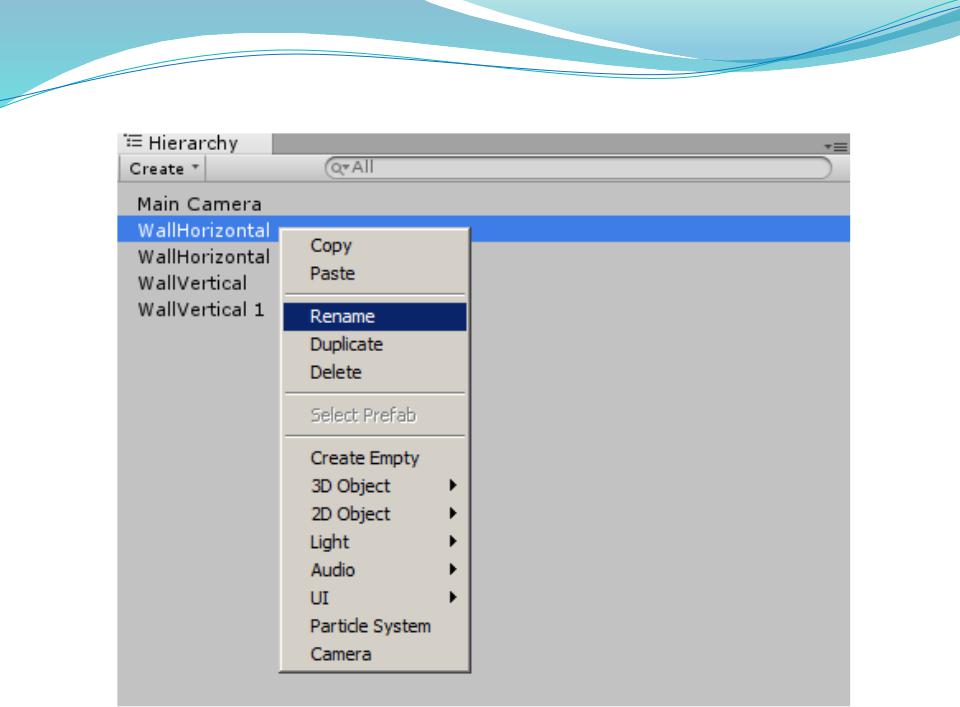Select the WallVertical object

[x=192, y=283]
